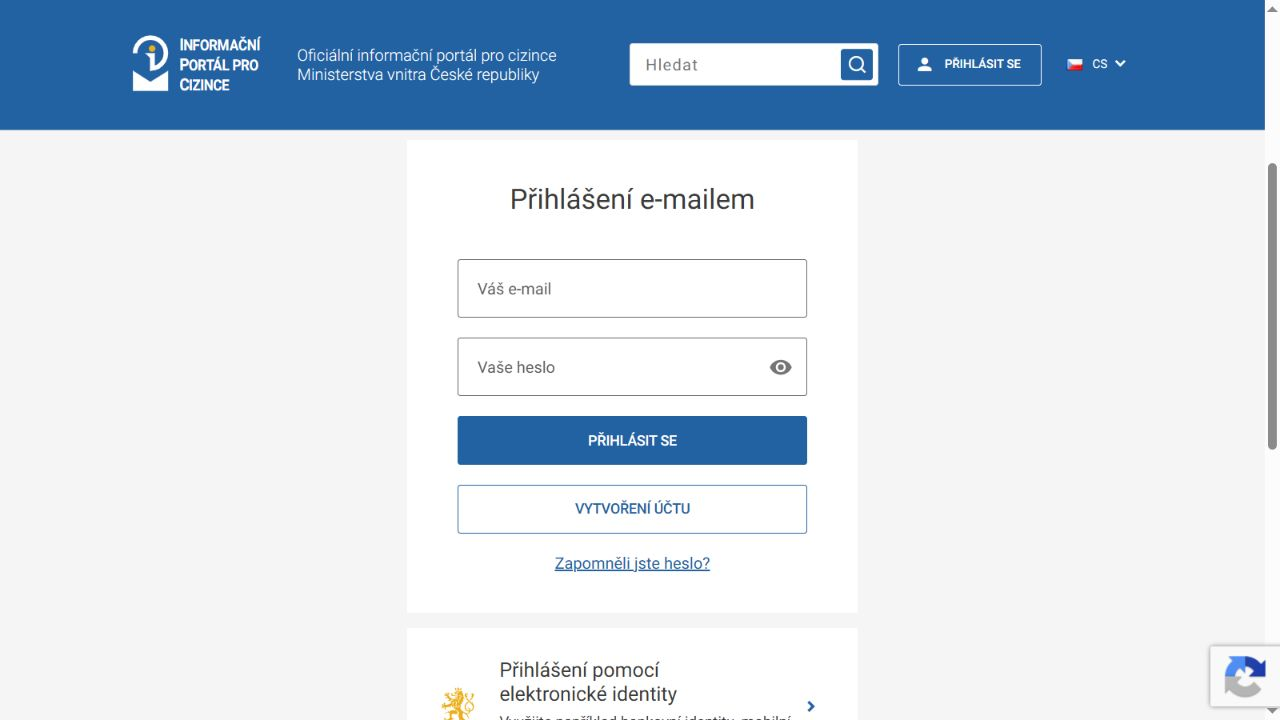The image size is (1280, 720).
Task: Click the reCAPTCHA badge icon
Action: [1245, 677]
